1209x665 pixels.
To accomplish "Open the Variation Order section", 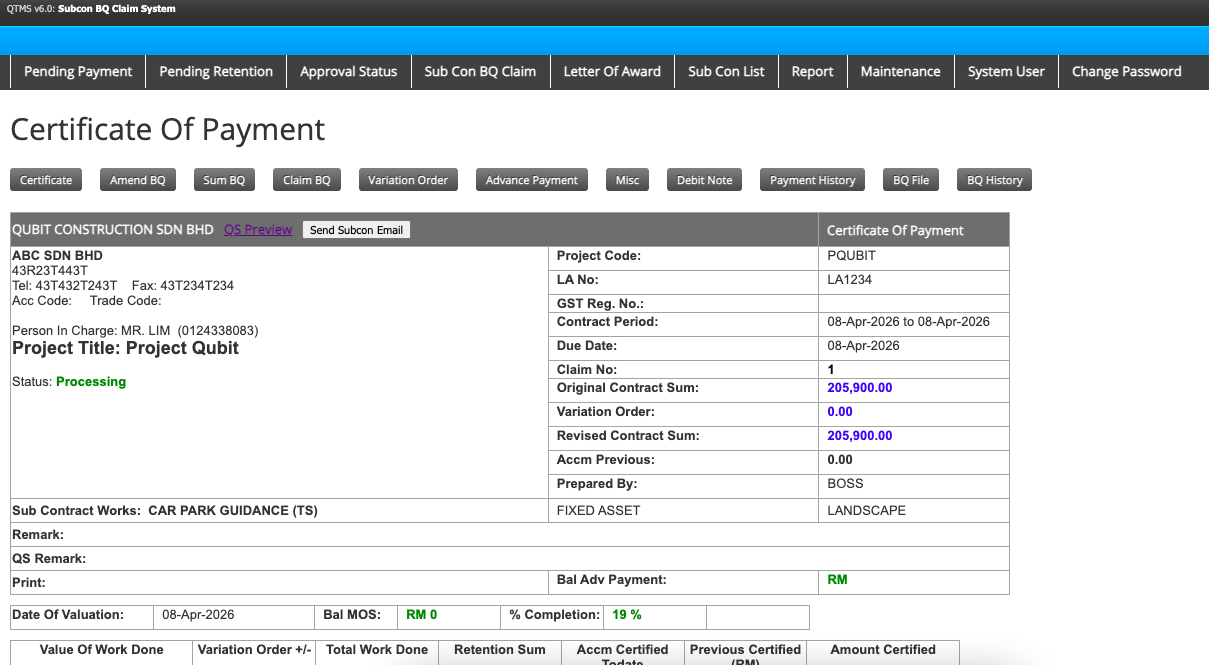I will [x=408, y=180].
